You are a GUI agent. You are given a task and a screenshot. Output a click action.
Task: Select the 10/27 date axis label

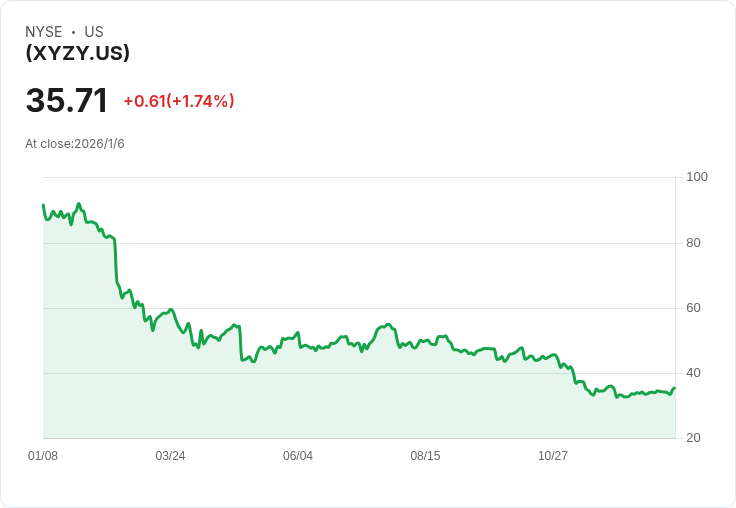[x=553, y=456]
